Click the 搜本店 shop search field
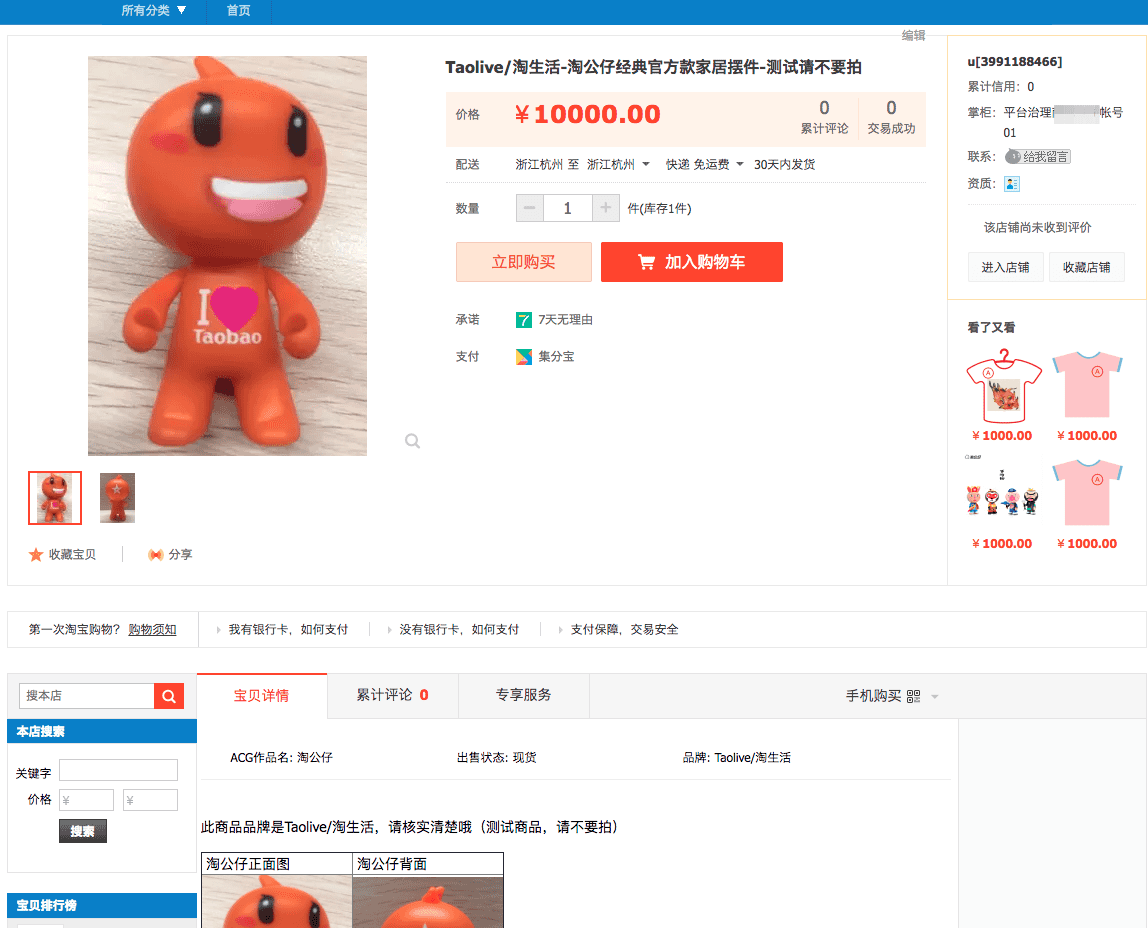 86,696
